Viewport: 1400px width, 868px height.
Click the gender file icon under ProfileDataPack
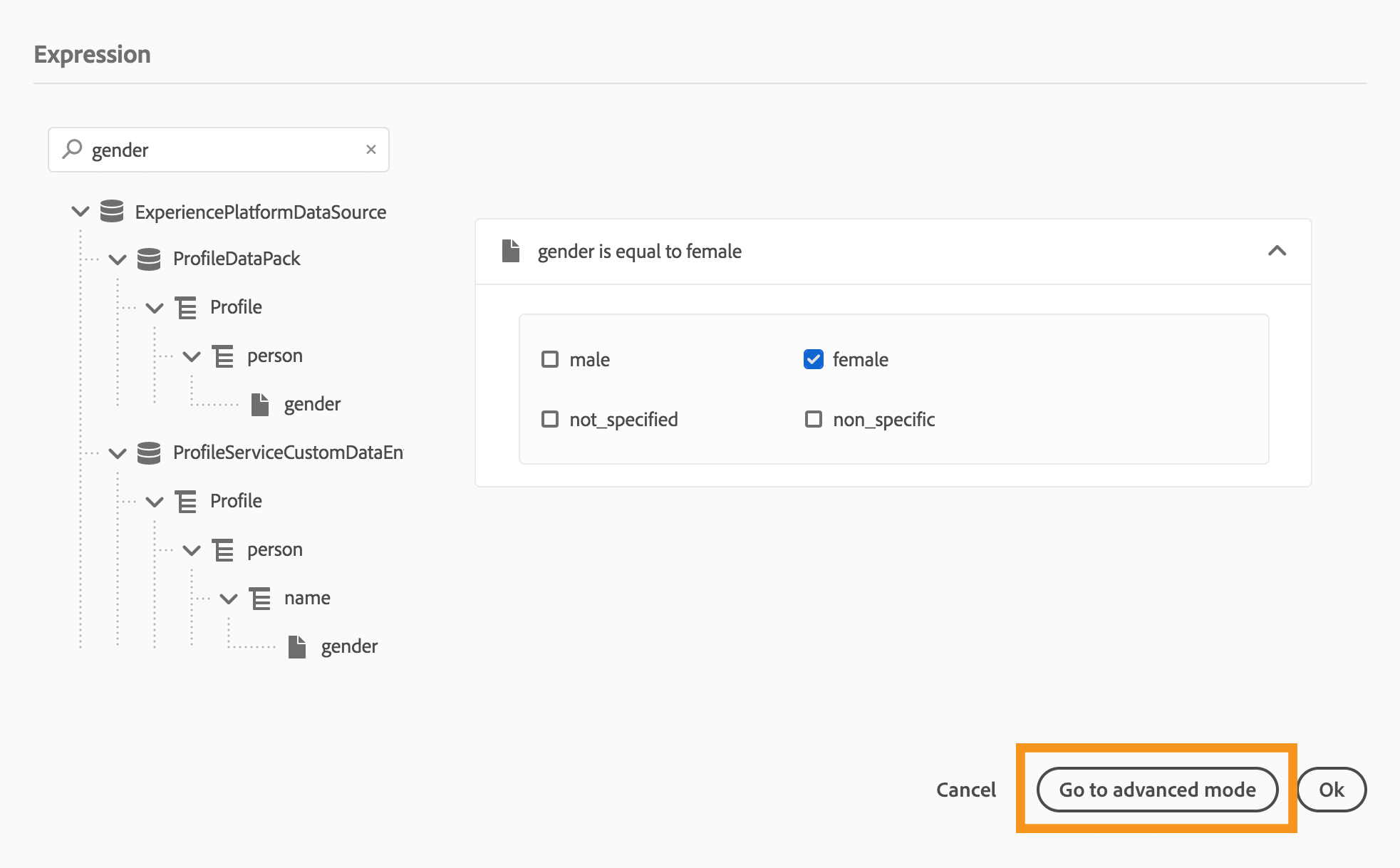point(260,404)
